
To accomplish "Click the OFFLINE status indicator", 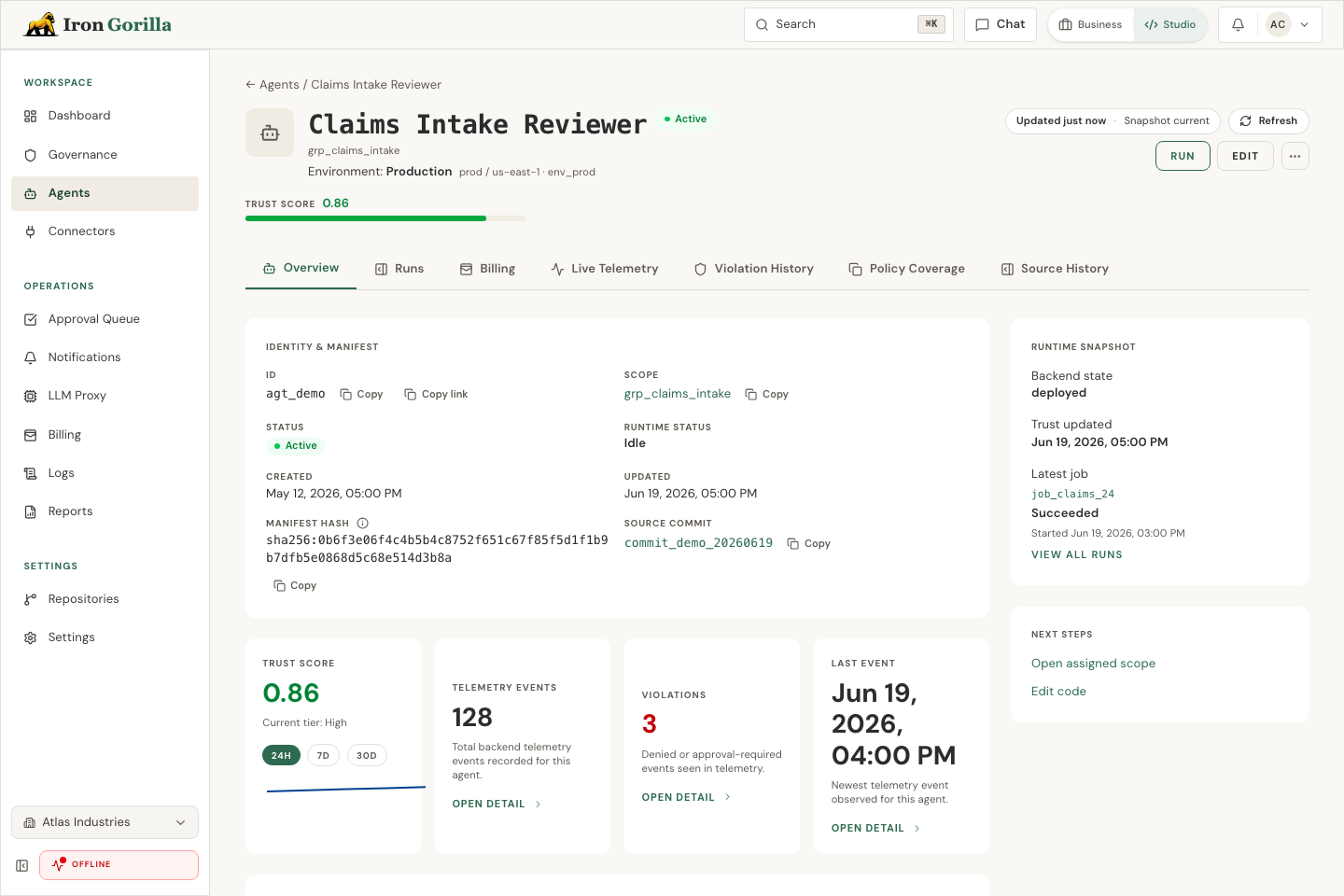I will pyautogui.click(x=119, y=865).
